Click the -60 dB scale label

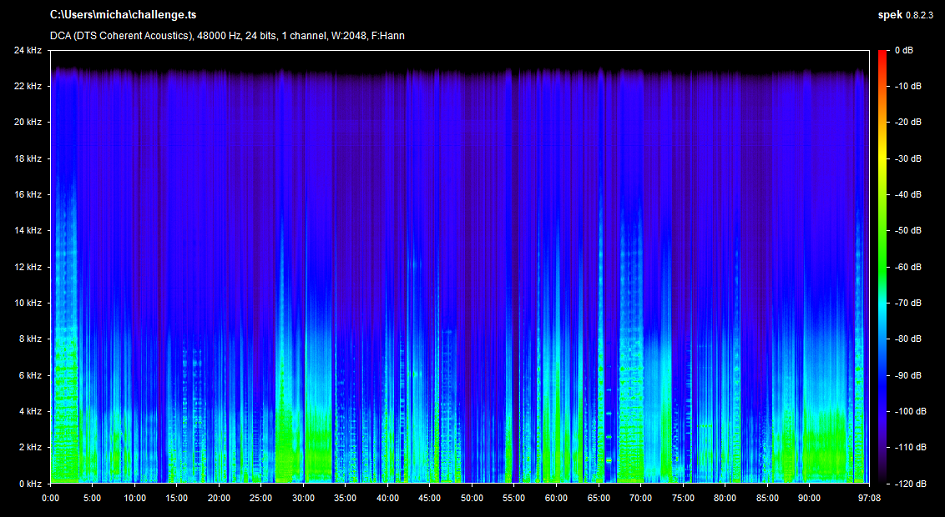coord(907,267)
